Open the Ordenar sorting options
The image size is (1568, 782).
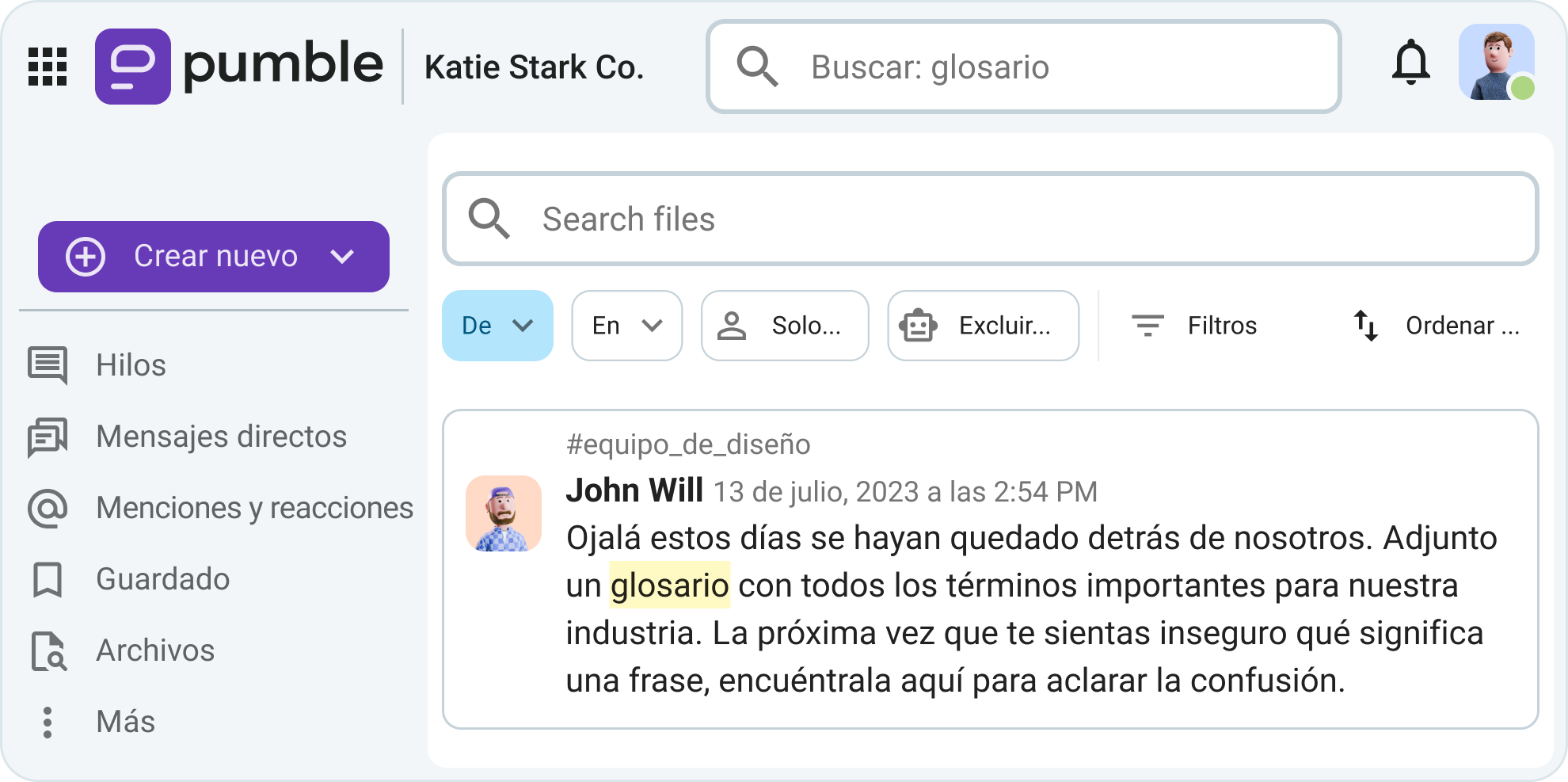[1437, 325]
